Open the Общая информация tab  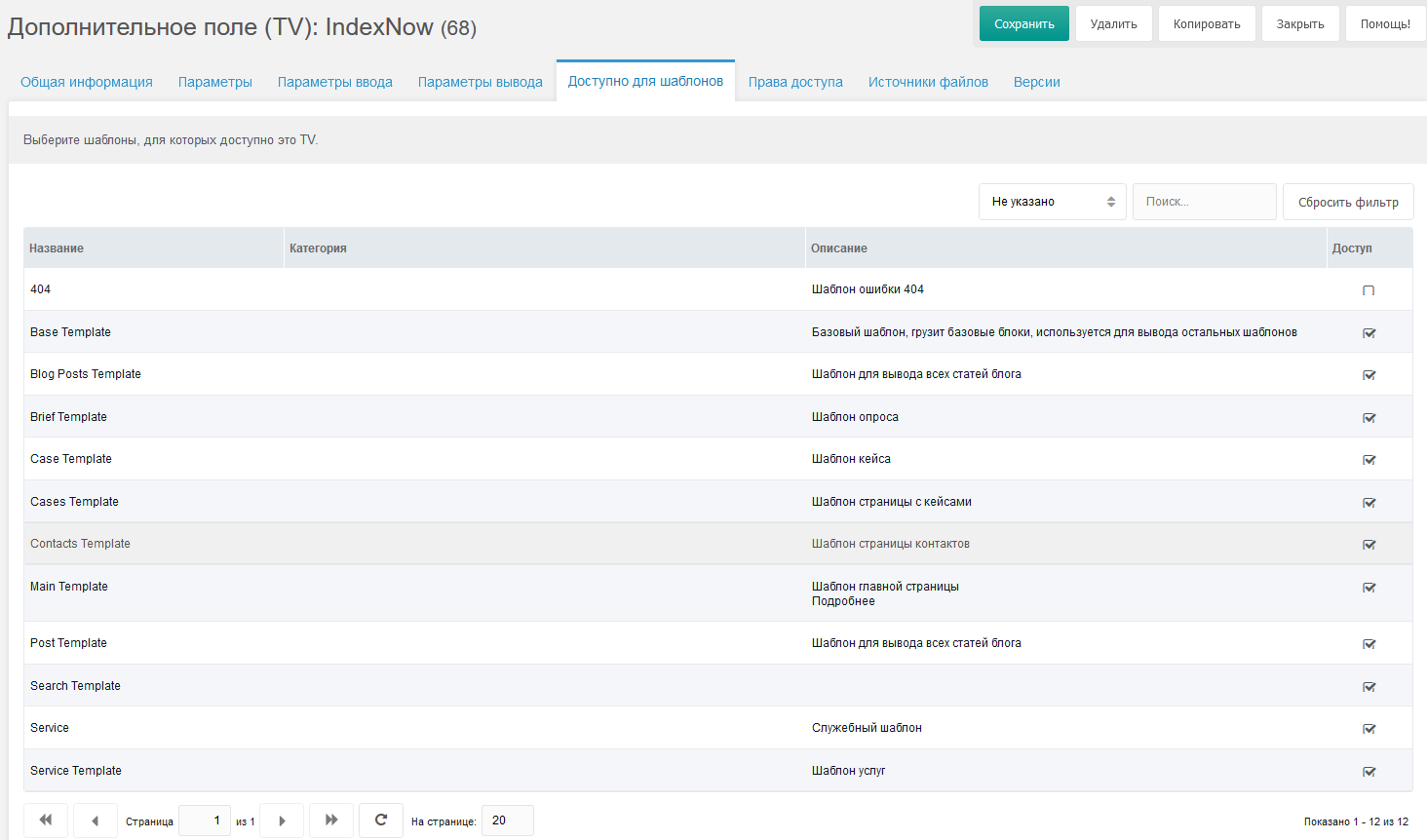87,82
